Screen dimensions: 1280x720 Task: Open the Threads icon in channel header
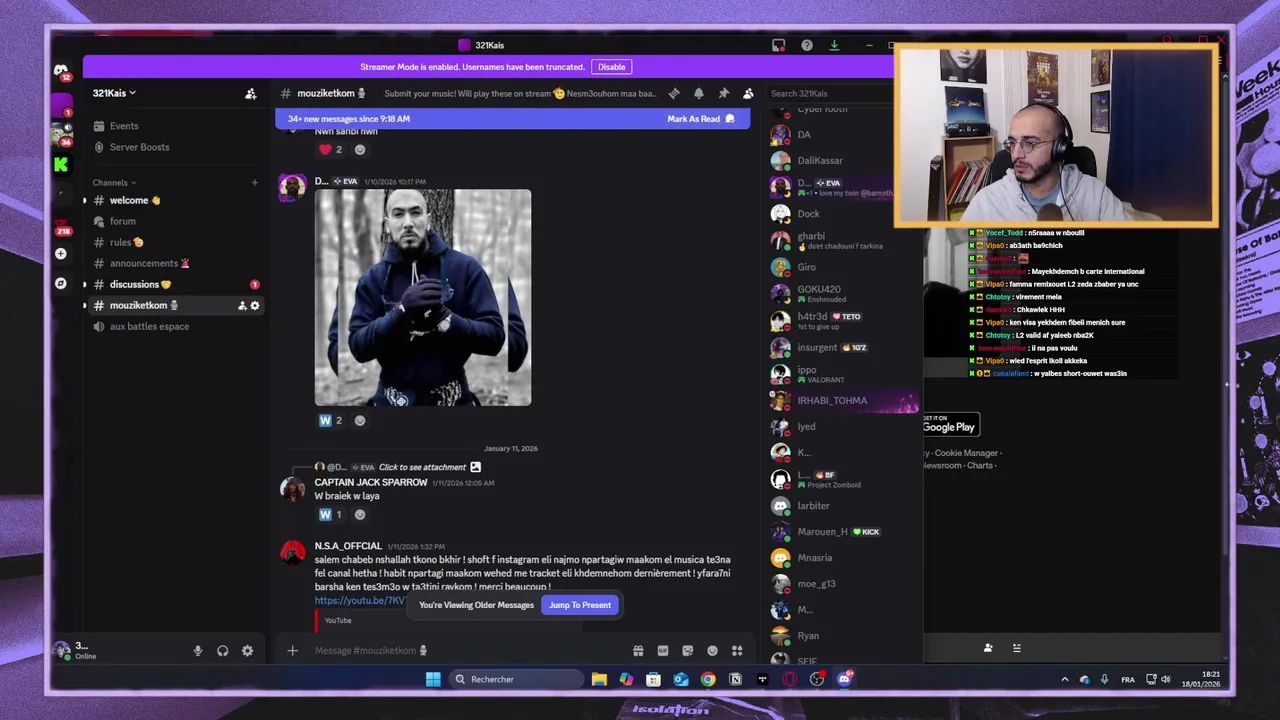tap(674, 93)
